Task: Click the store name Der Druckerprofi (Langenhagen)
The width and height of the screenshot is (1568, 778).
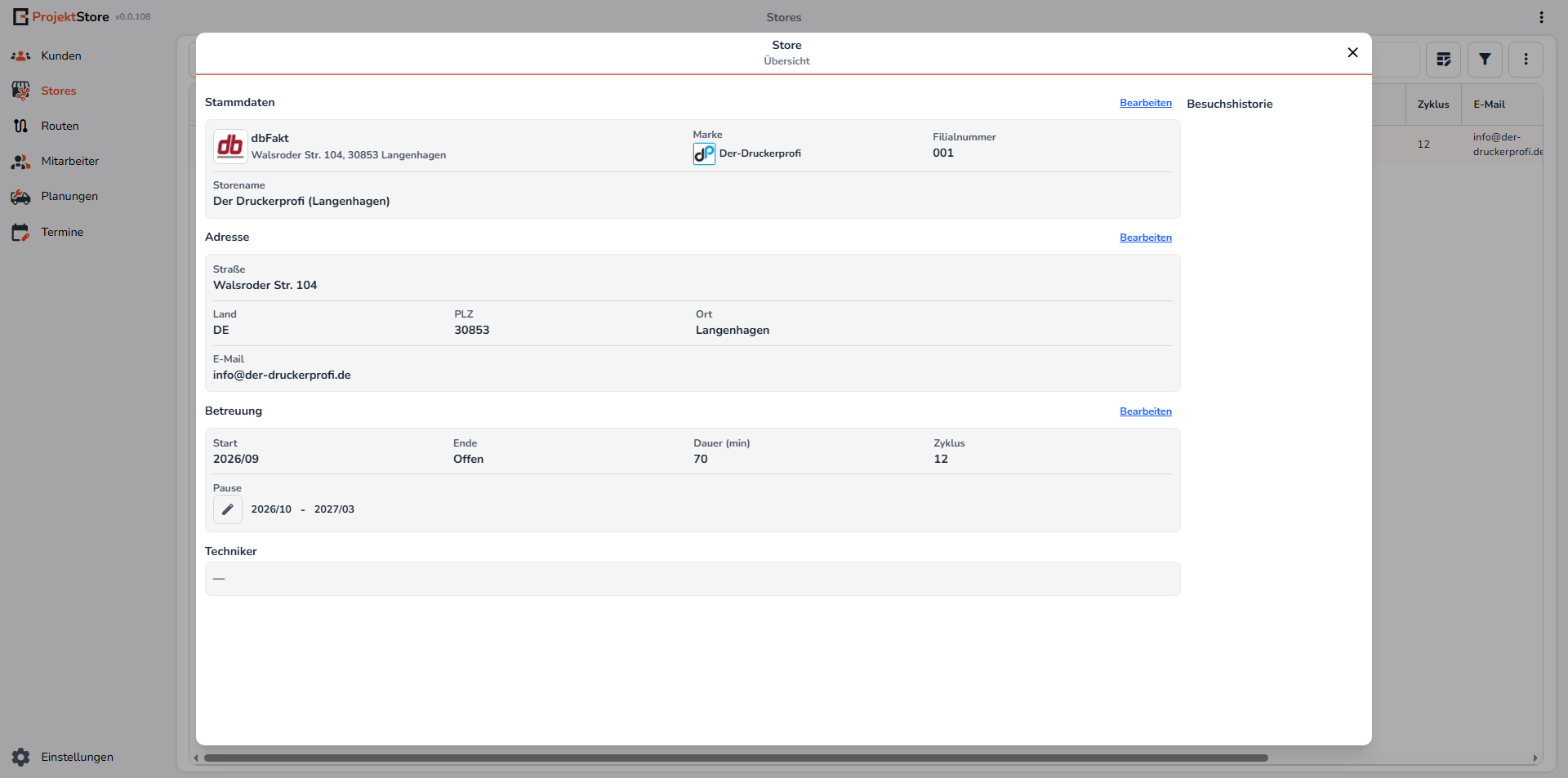Action: 301,201
